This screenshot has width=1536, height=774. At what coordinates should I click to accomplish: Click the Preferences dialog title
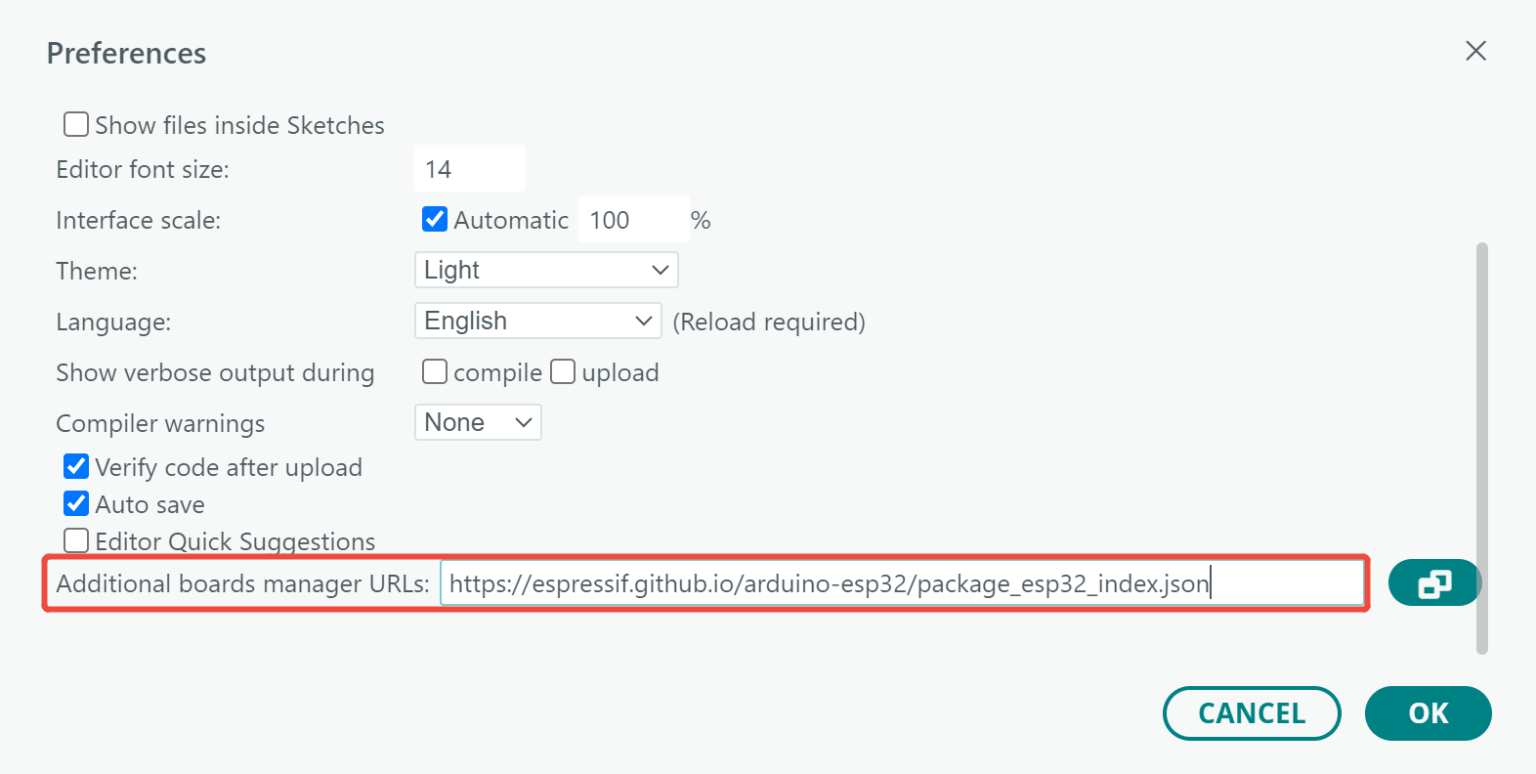pyautogui.click(x=126, y=52)
